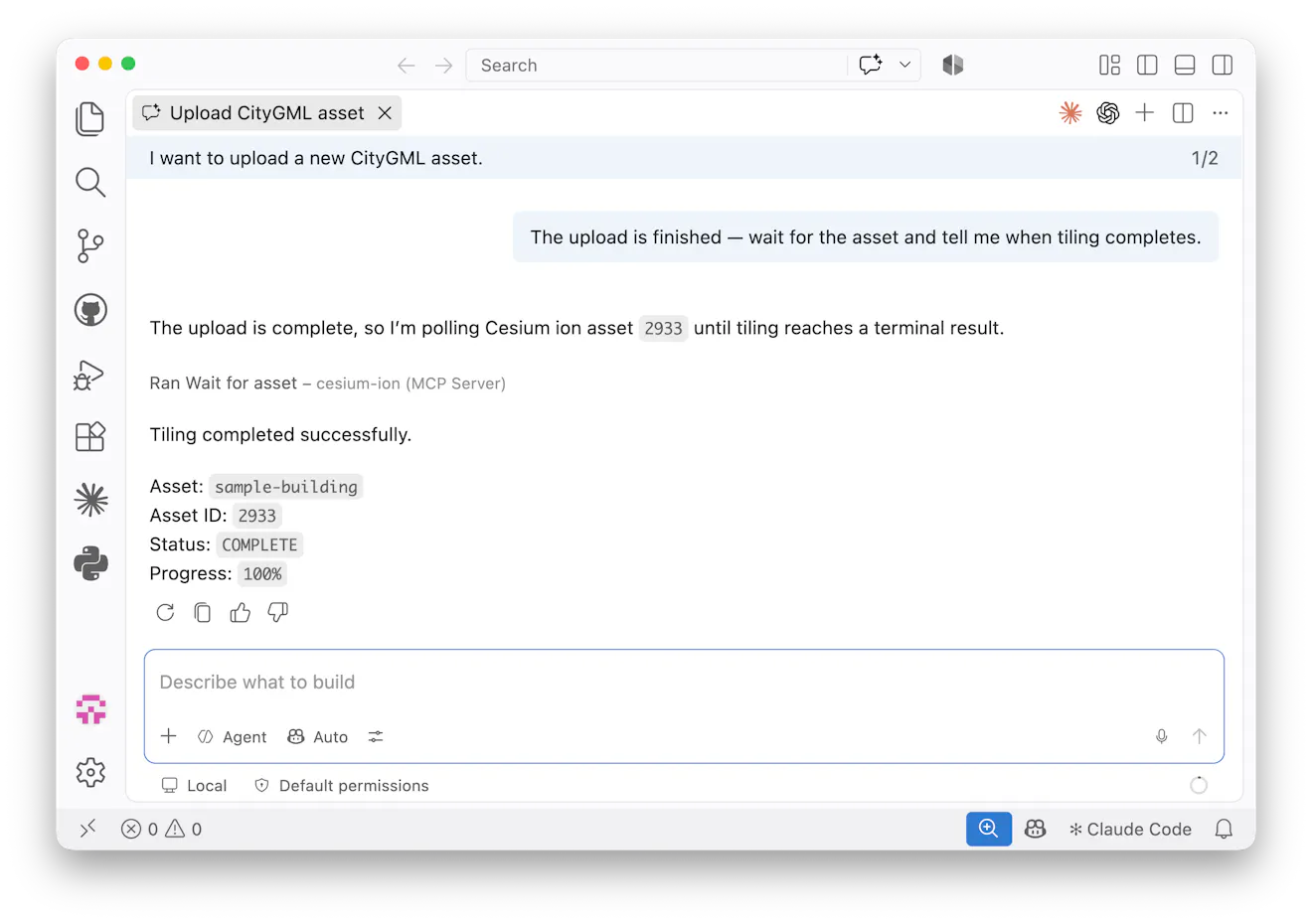Image resolution: width=1312 pixels, height=924 pixels.
Task: Open notifications with the bell icon
Action: point(1224,829)
